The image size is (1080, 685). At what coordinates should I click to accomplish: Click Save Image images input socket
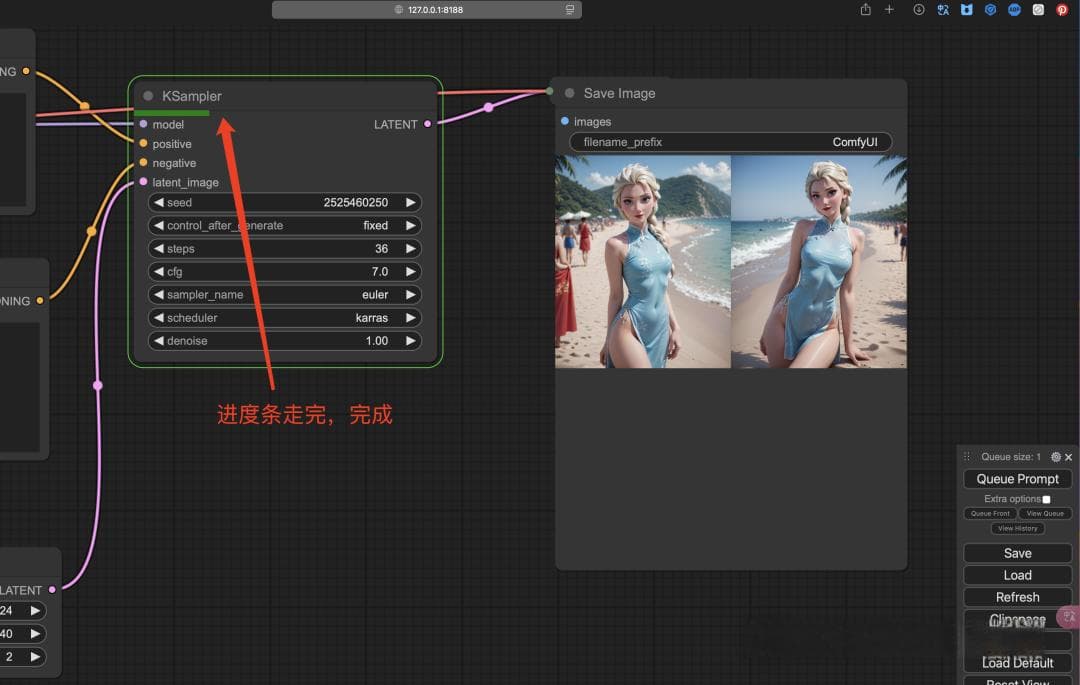(565, 121)
